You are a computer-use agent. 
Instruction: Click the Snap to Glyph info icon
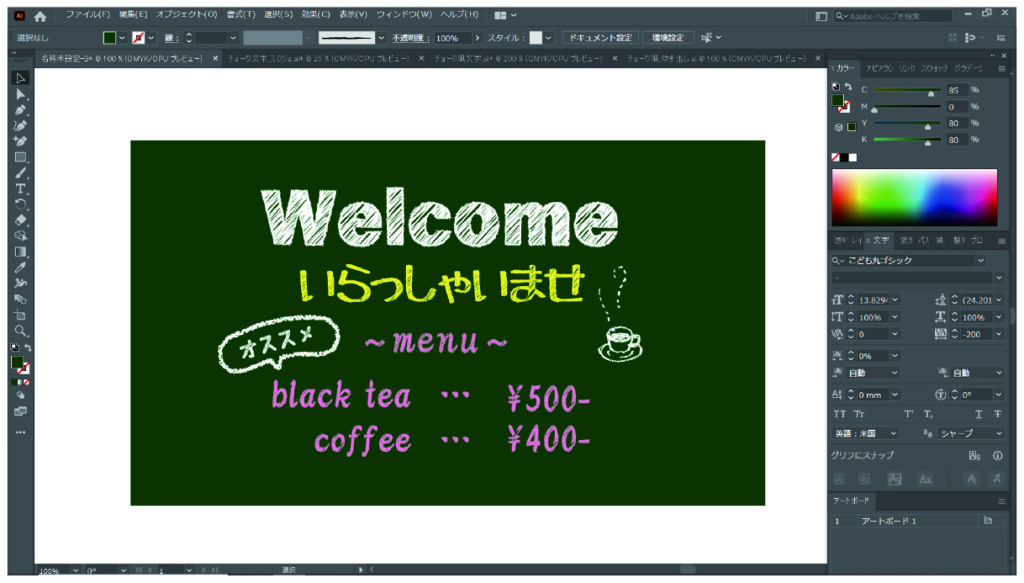coord(997,456)
